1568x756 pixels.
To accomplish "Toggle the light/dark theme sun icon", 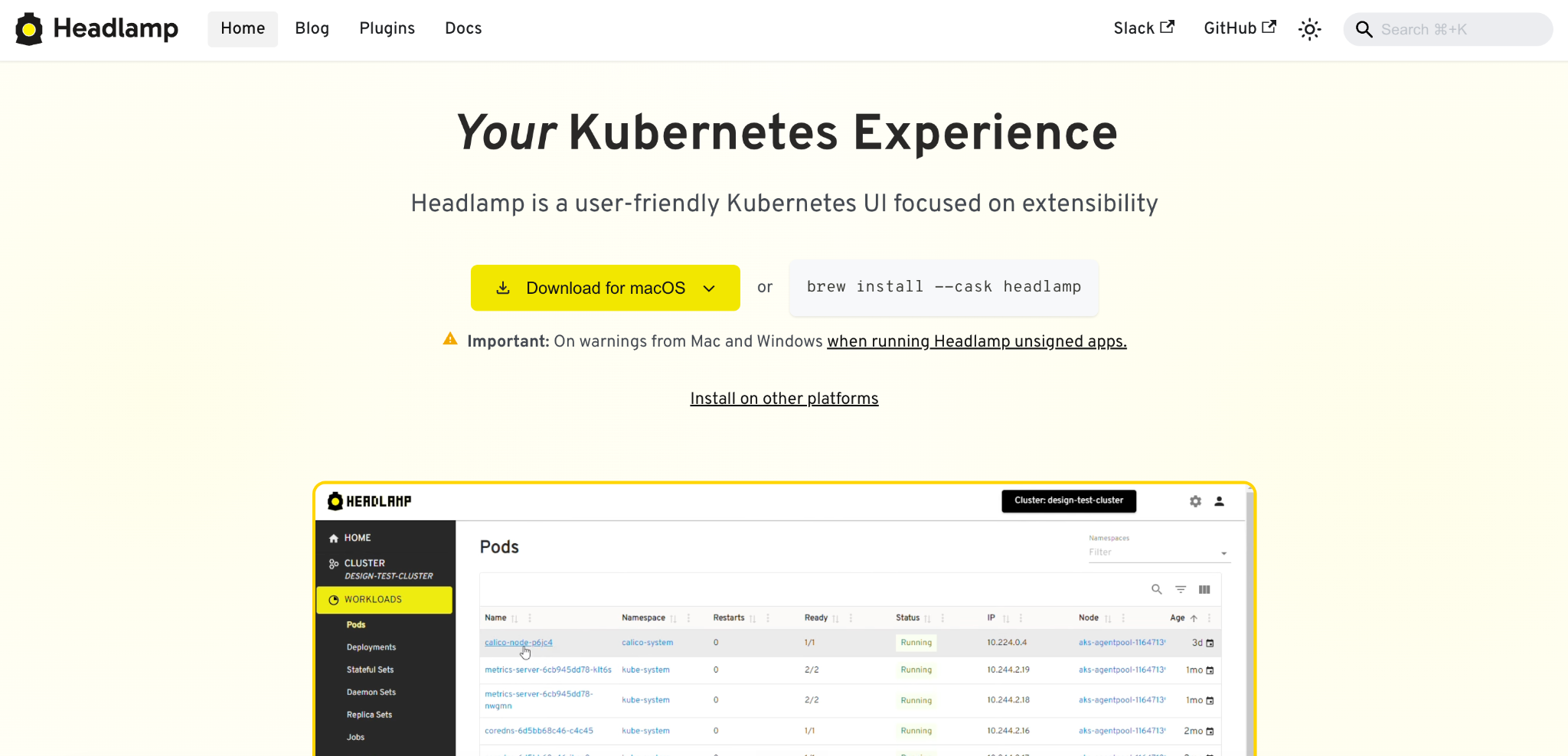I will coord(1309,29).
